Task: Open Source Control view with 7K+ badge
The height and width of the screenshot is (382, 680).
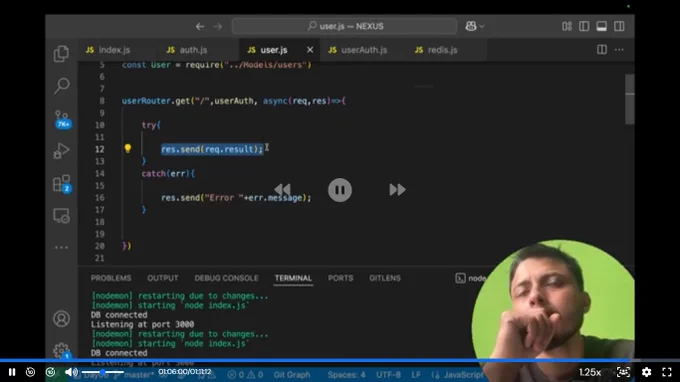Action: tap(62, 119)
